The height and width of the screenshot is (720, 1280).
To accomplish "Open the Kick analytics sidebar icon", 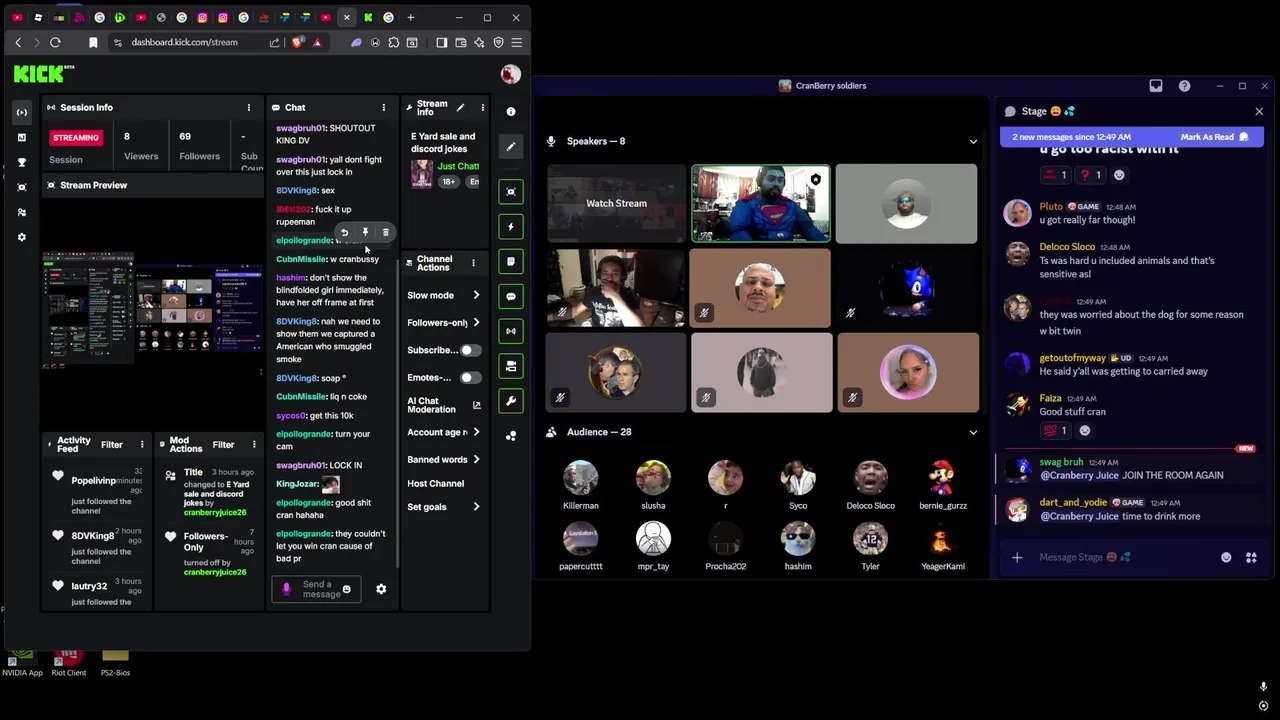I will (x=22, y=137).
